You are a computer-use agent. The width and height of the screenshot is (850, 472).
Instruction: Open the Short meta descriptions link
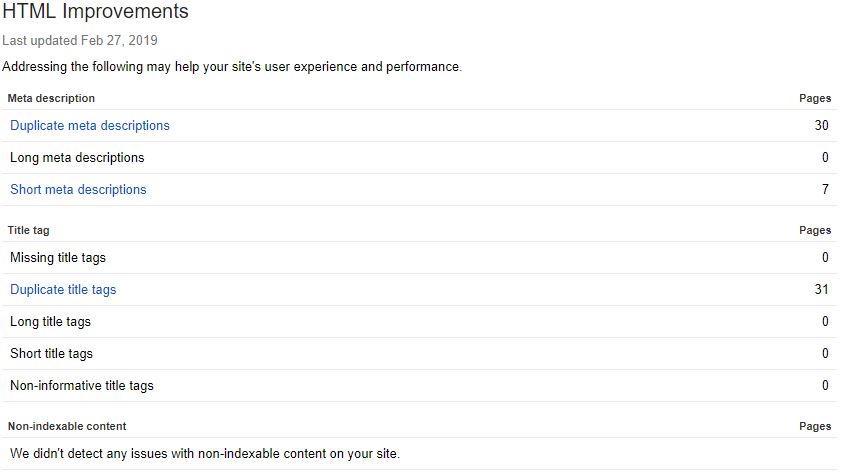[x=78, y=190]
